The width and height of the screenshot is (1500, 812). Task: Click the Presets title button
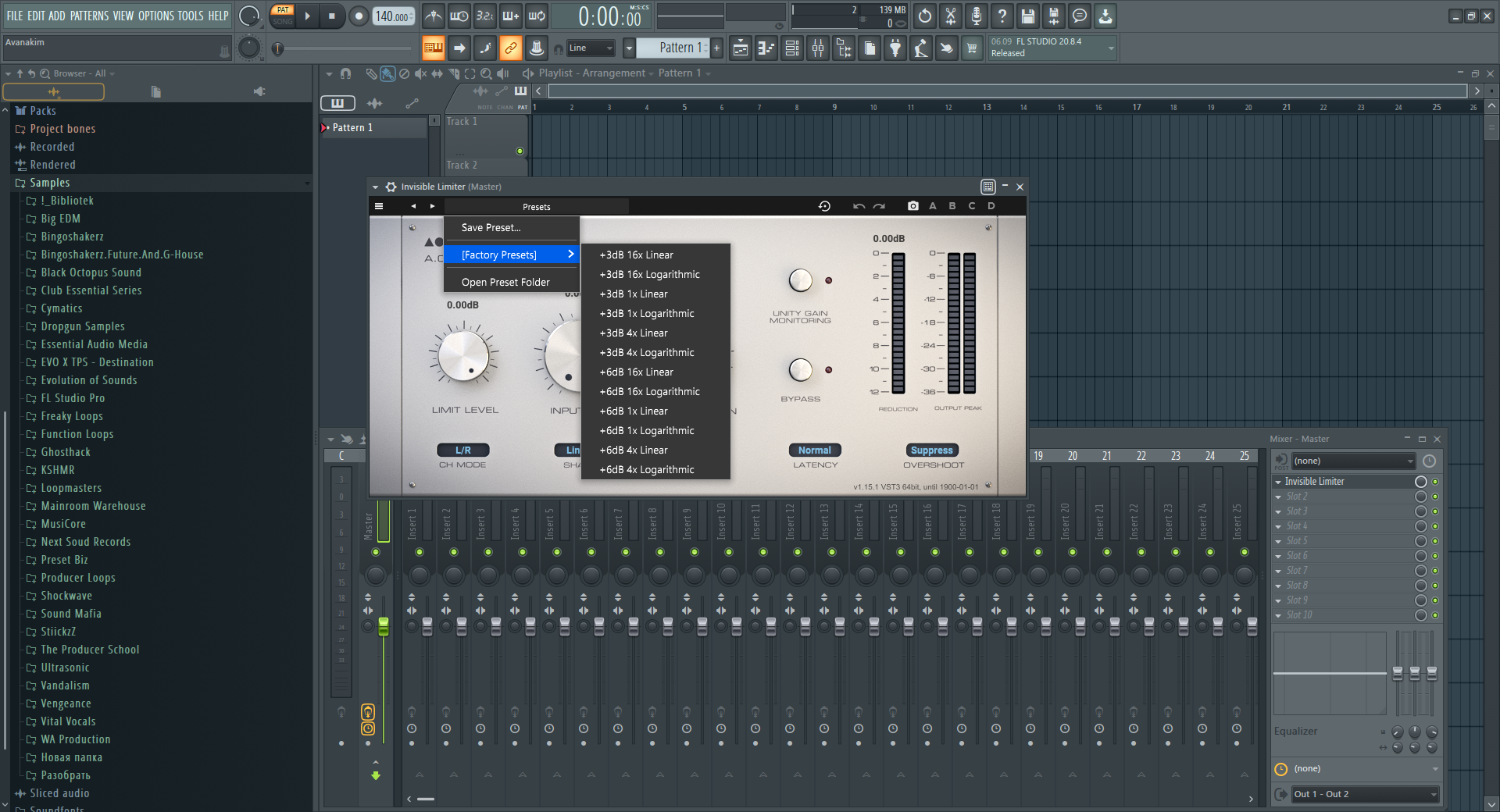537,207
